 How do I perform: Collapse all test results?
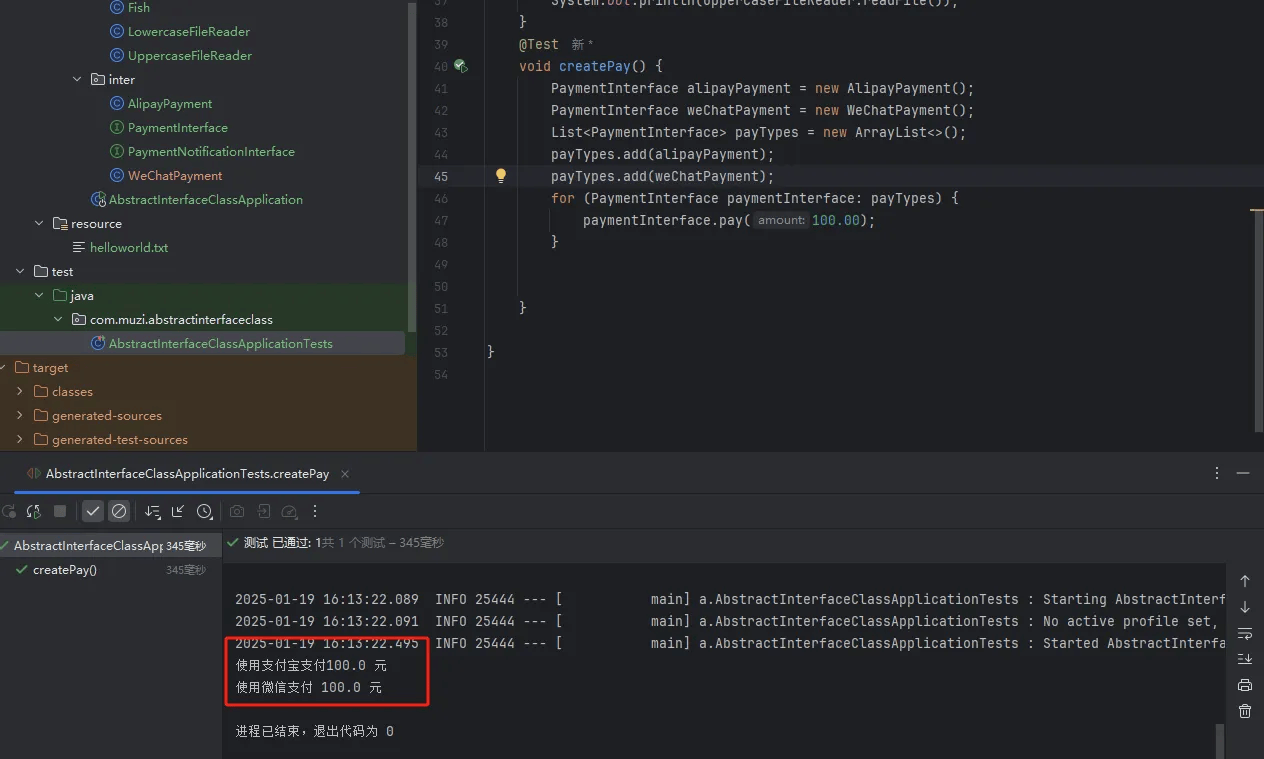(x=178, y=511)
